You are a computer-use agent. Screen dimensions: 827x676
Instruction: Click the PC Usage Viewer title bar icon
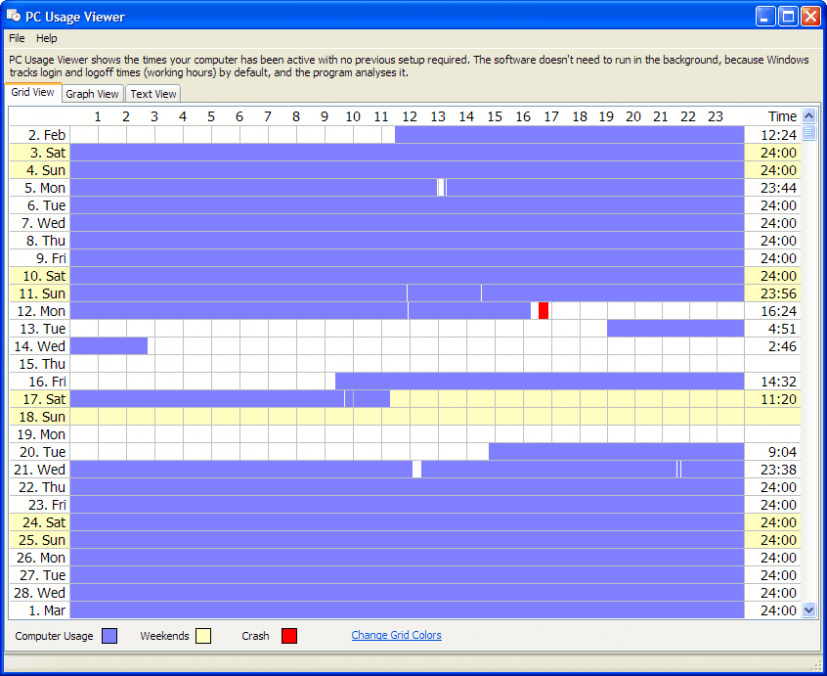14,16
